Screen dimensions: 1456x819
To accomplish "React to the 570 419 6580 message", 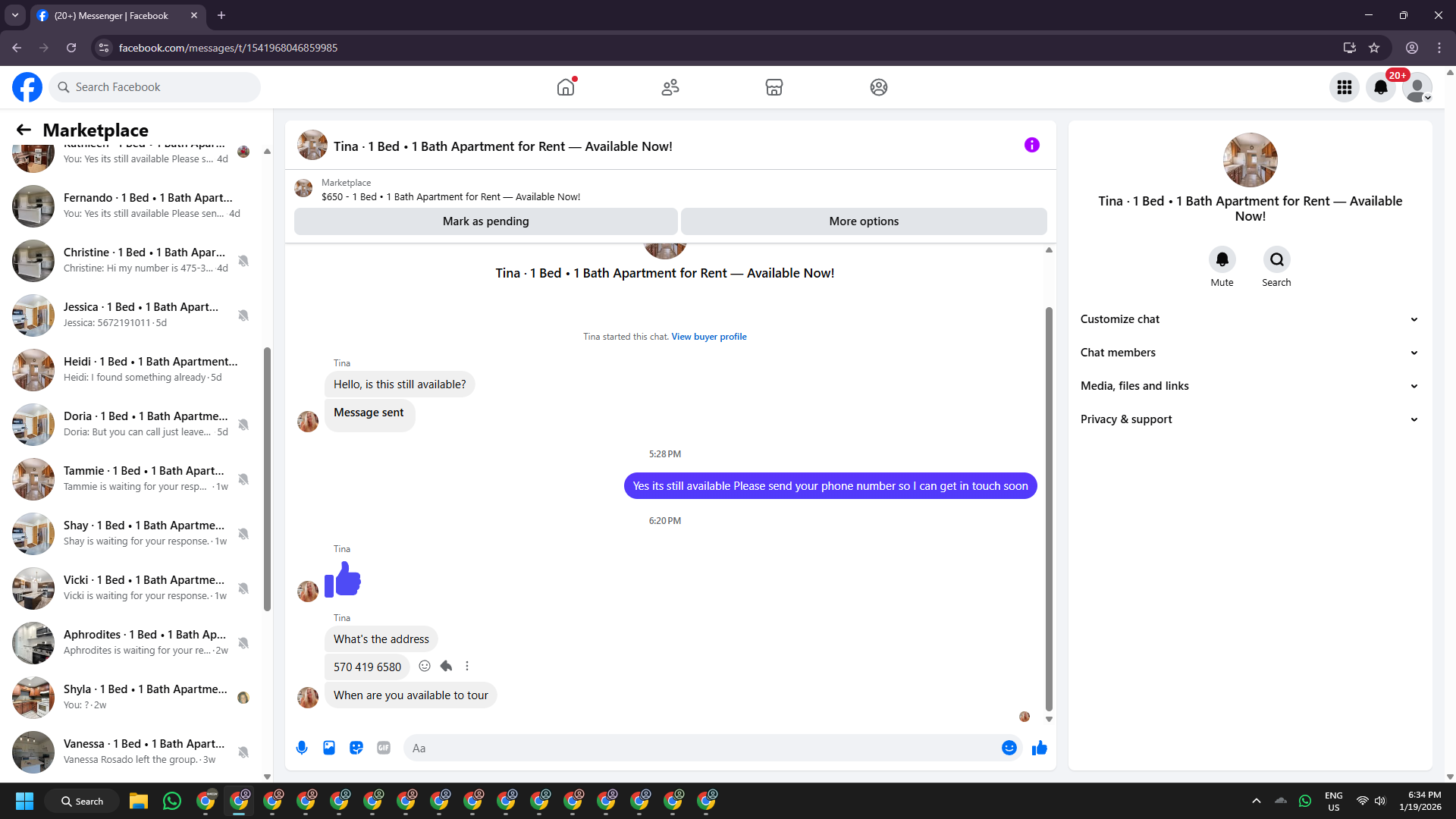I will (x=425, y=666).
